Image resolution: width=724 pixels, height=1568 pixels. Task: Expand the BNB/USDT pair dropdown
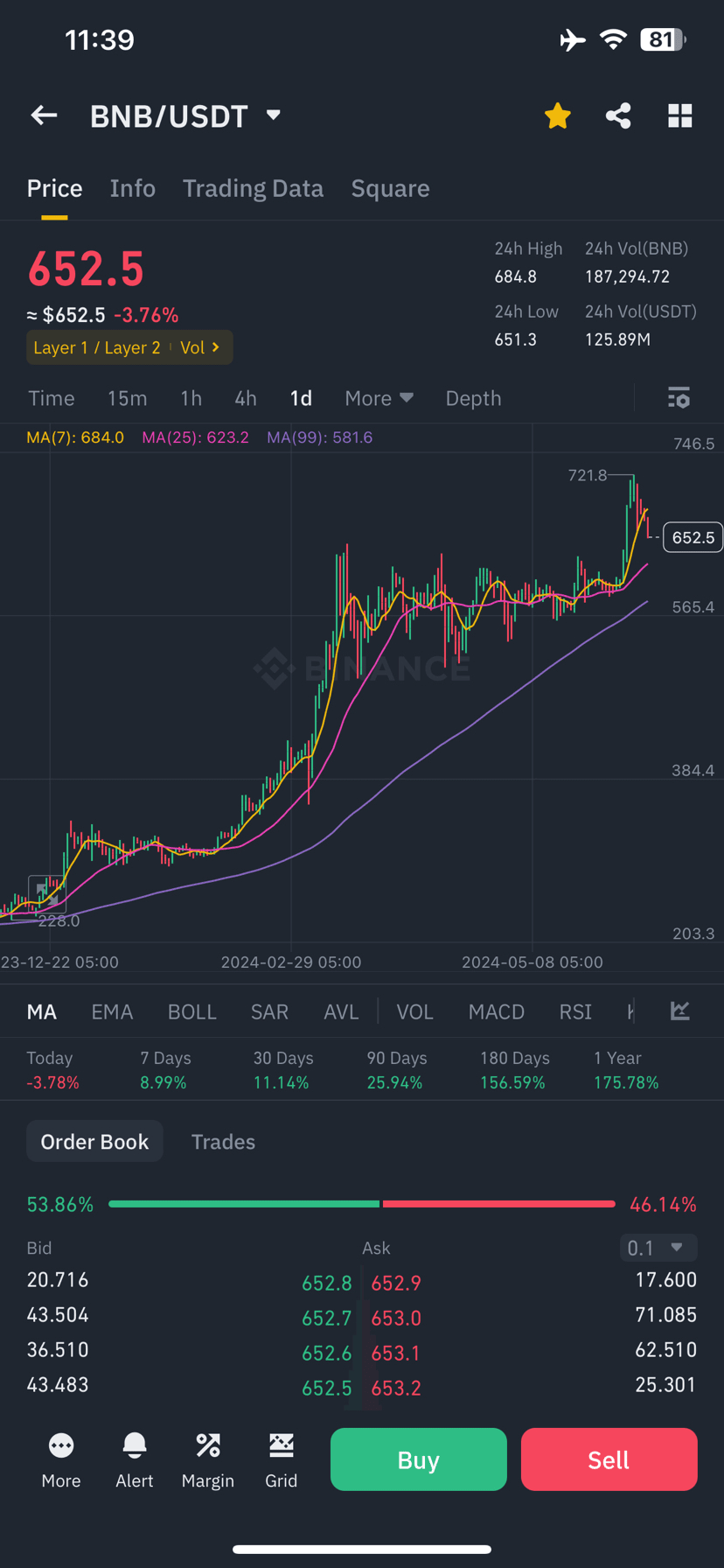[273, 115]
